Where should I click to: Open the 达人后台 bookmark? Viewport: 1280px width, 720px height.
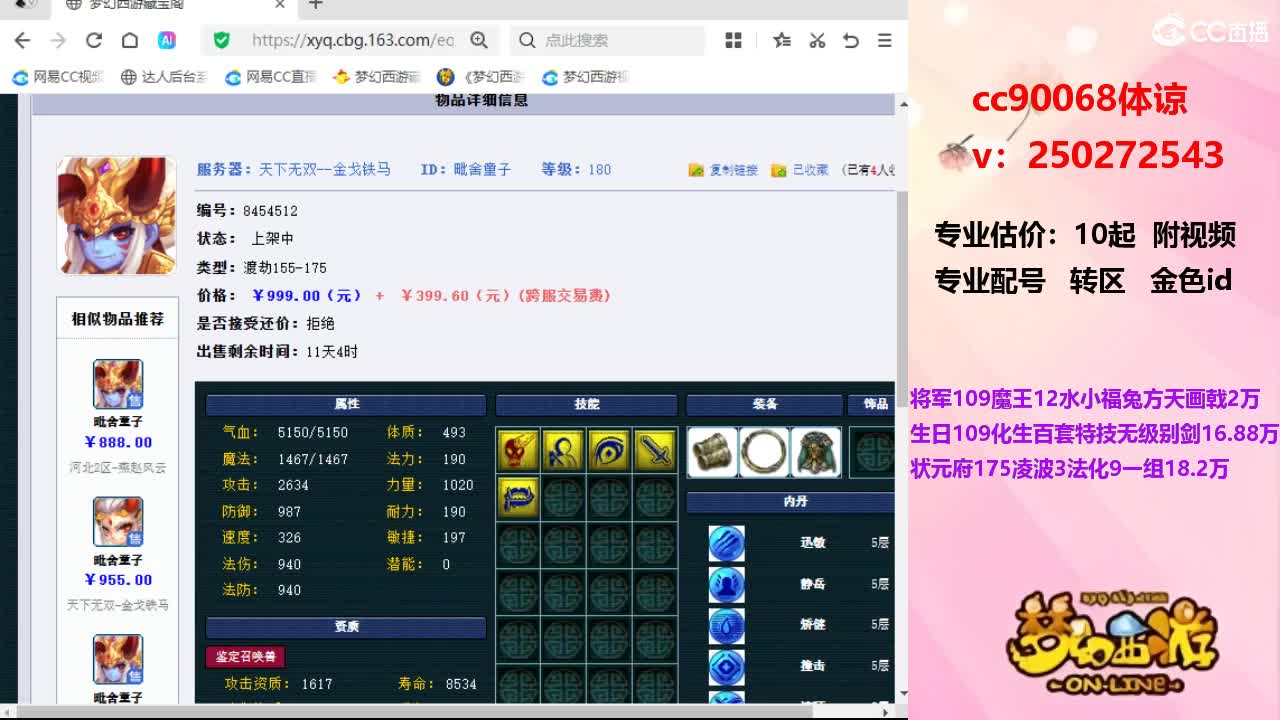164,77
